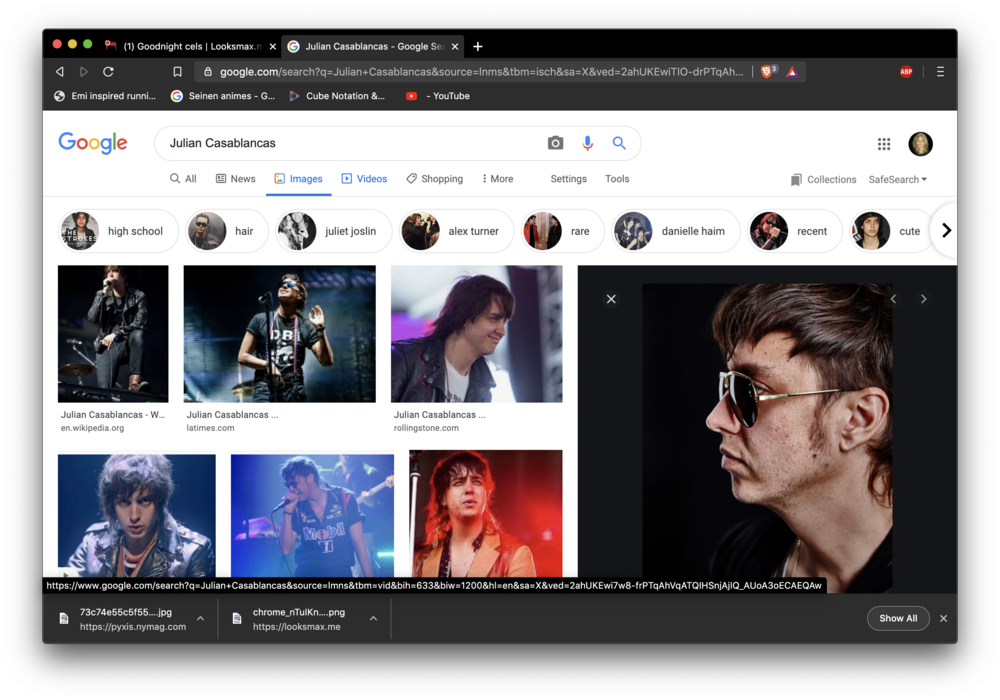Go back with the browser back arrow
Image resolution: width=1000 pixels, height=700 pixels.
coord(59,71)
